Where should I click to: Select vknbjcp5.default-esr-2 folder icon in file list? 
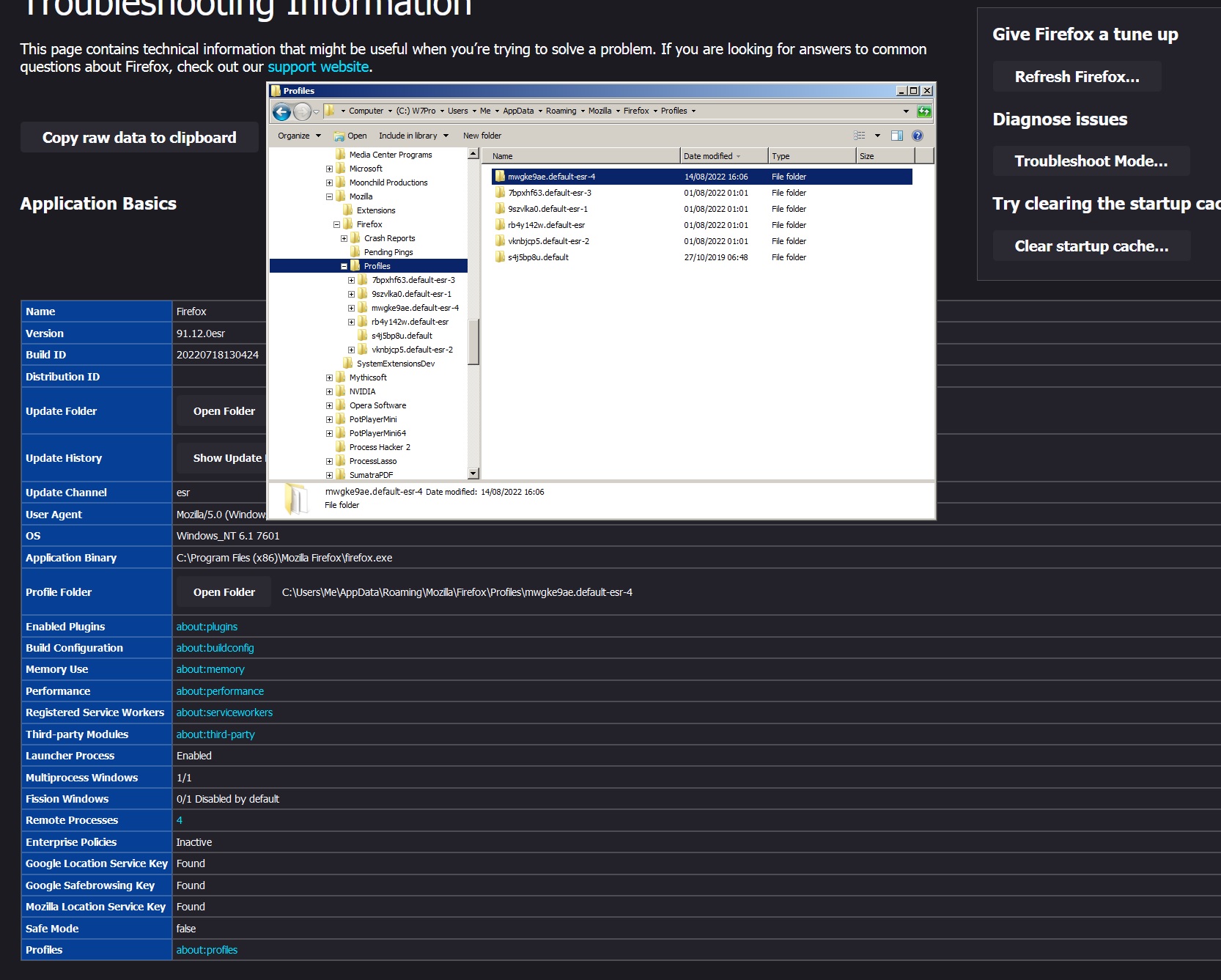500,241
